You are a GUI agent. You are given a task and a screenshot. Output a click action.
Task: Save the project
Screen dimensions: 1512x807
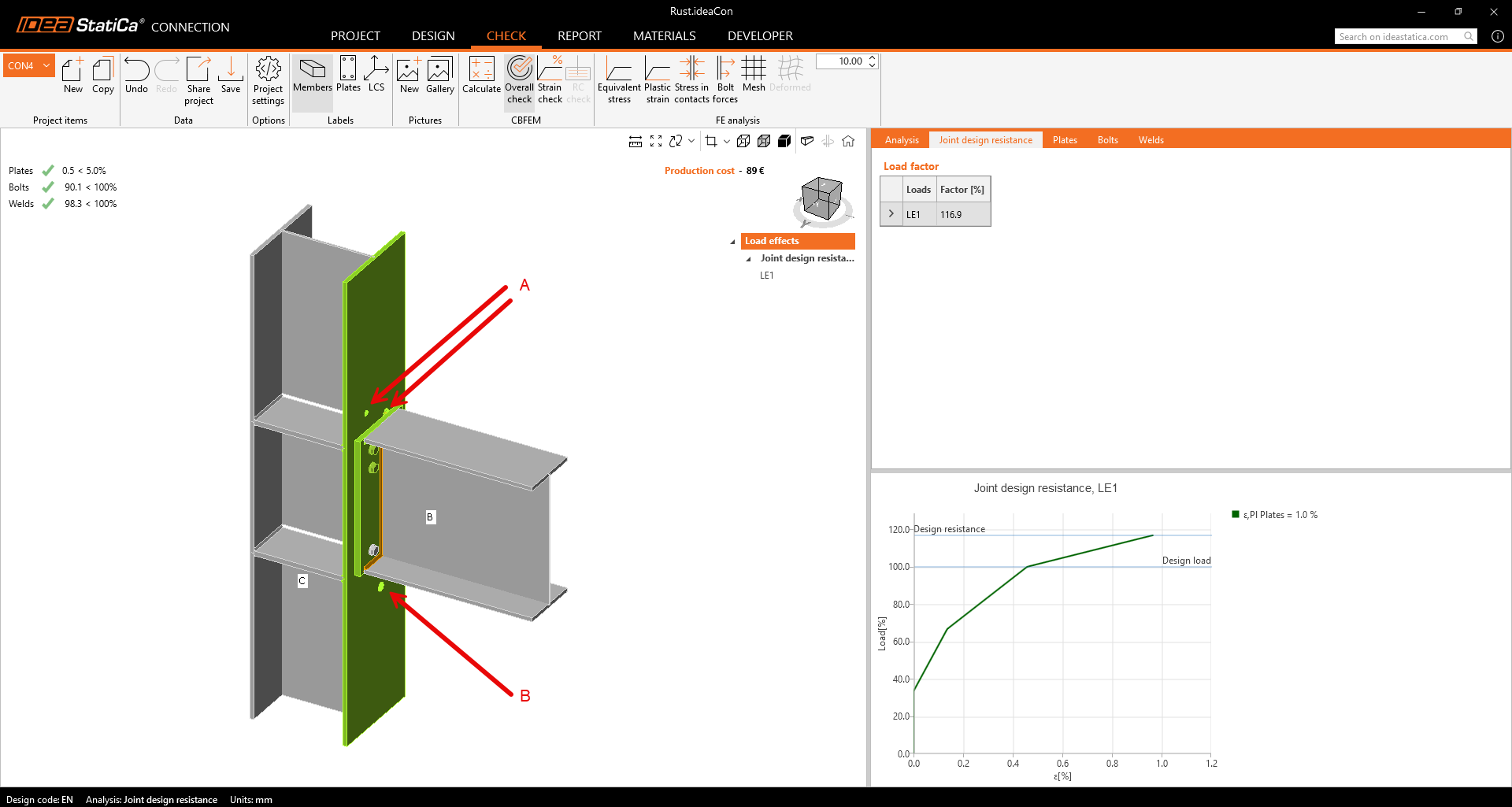pos(231,76)
